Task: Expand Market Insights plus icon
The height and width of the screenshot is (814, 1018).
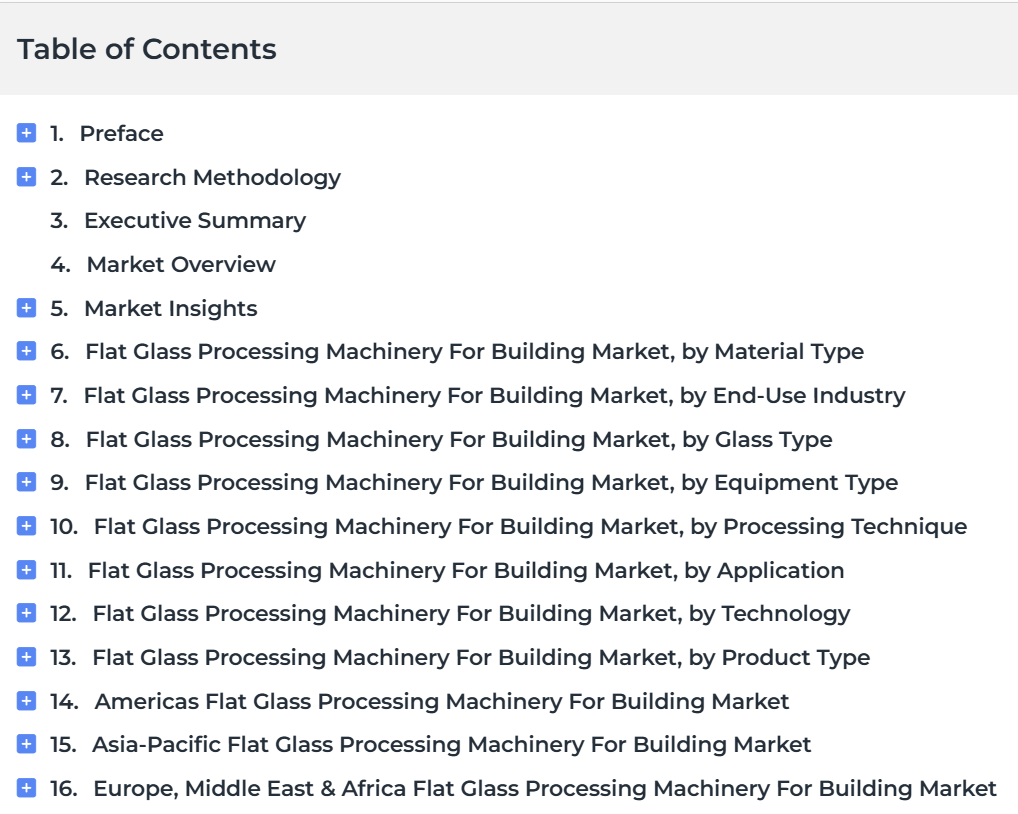Action: 26,308
